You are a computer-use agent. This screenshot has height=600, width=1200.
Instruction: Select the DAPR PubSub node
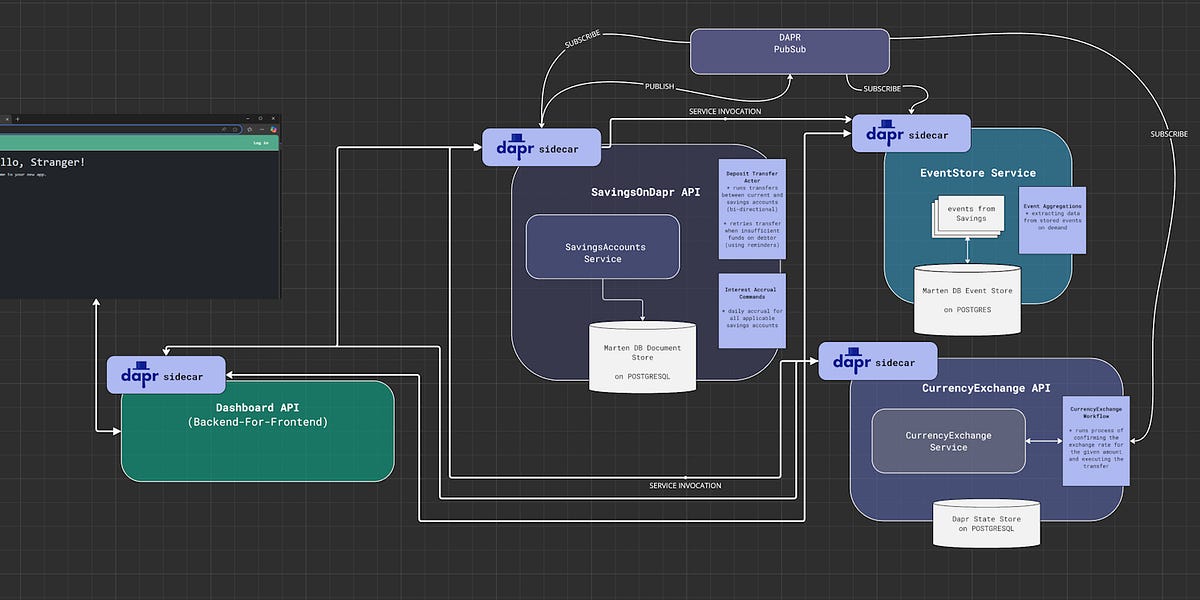pos(789,50)
